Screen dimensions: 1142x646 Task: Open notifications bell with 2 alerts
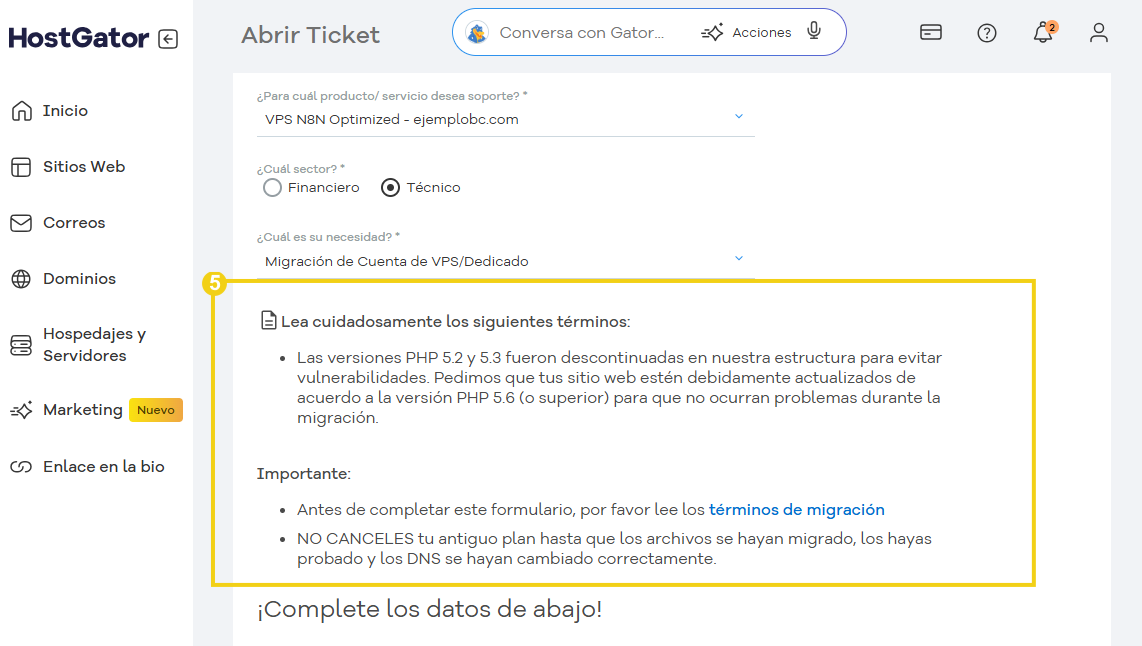pyautogui.click(x=1042, y=34)
